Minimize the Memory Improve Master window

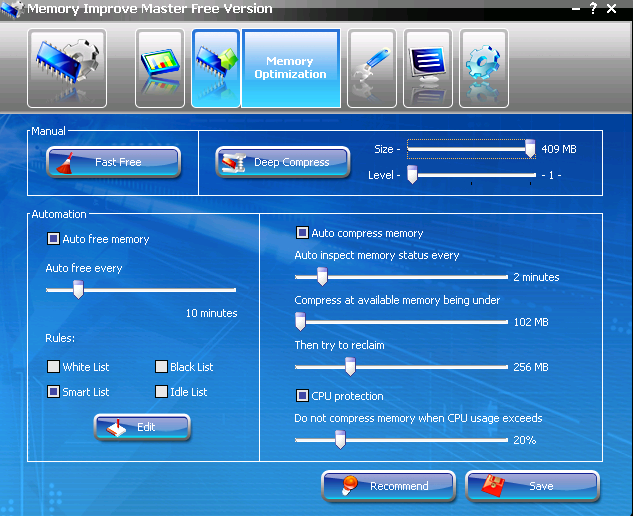point(576,8)
